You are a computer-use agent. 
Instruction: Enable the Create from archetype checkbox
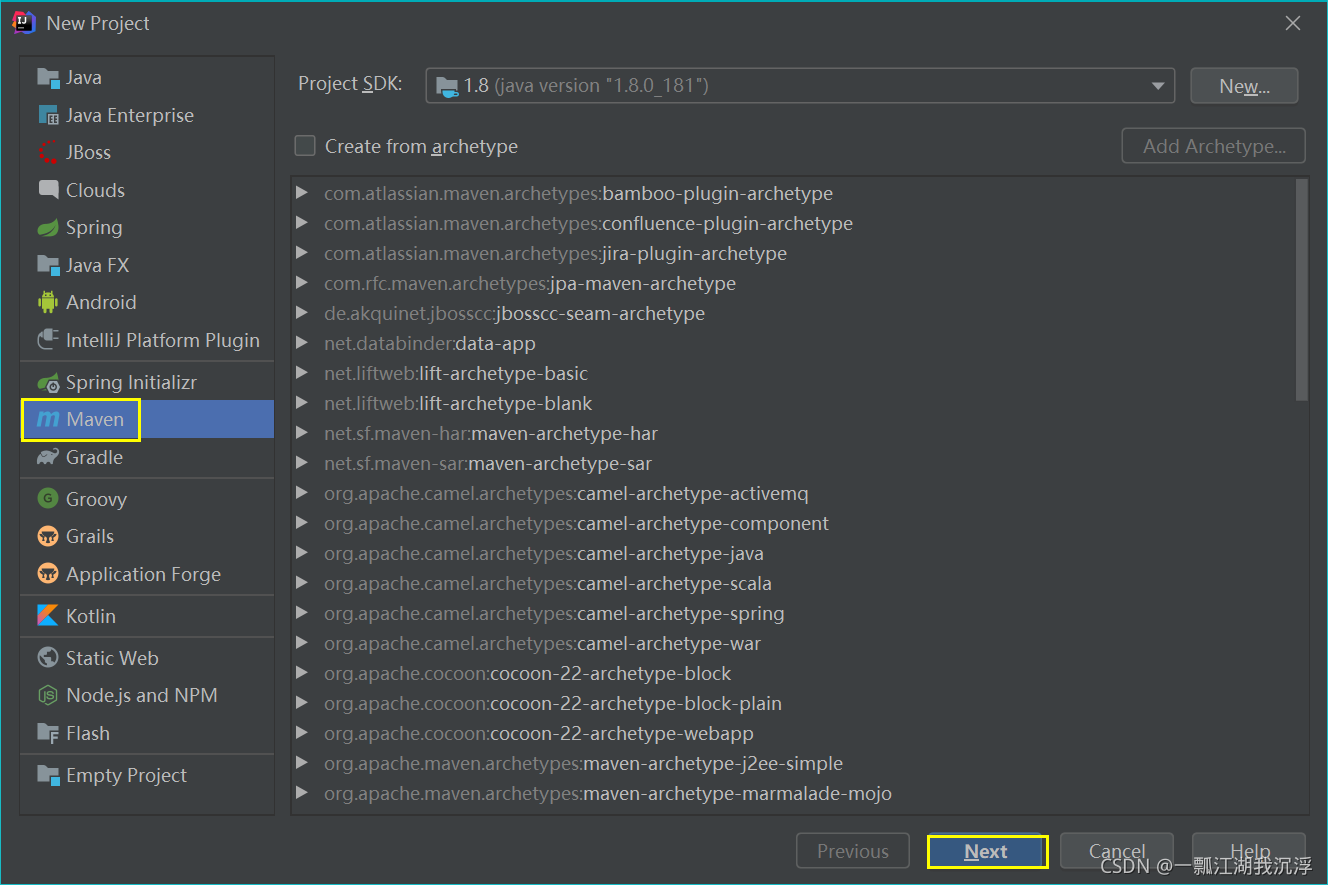(x=305, y=146)
